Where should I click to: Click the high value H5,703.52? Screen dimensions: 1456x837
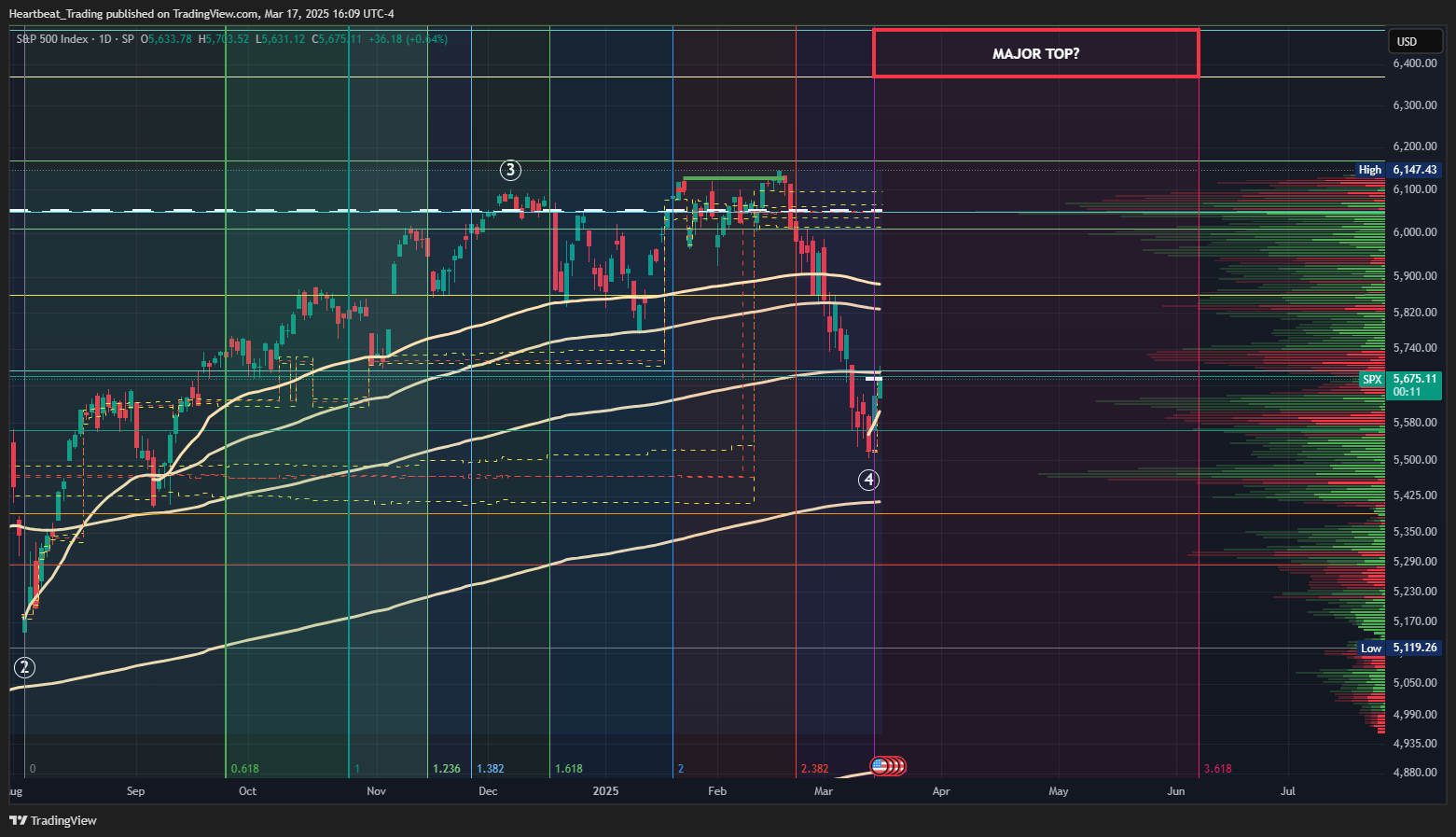[x=225, y=39]
